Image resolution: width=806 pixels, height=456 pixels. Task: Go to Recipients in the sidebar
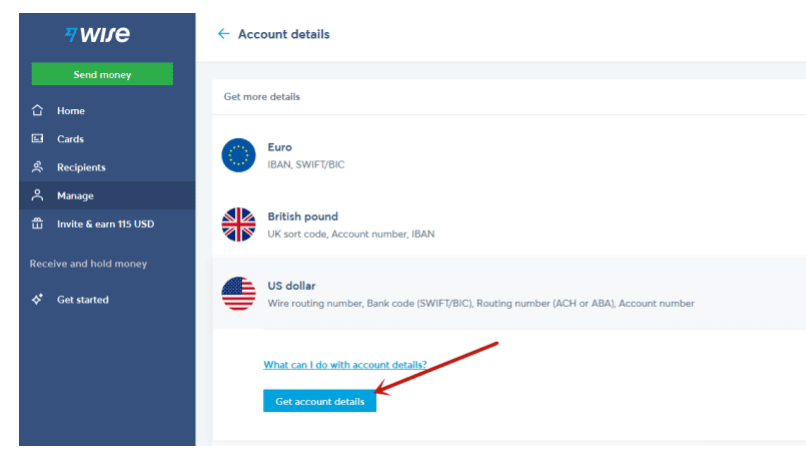coord(81,167)
